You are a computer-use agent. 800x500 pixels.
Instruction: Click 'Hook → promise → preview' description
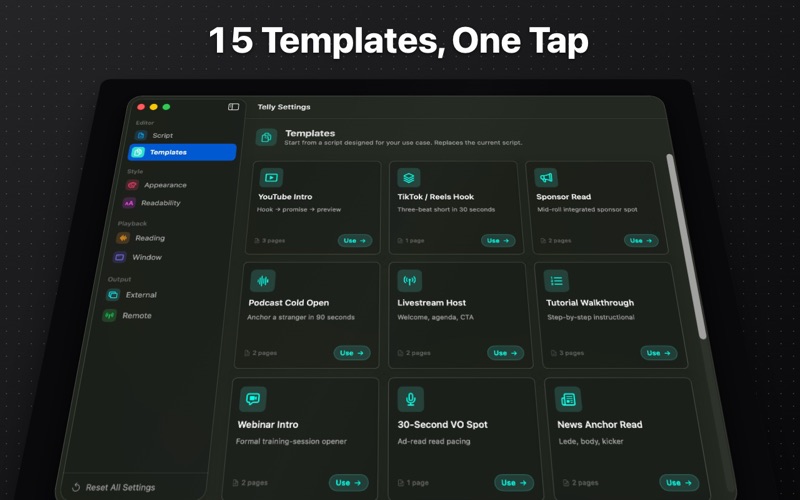[299, 210]
